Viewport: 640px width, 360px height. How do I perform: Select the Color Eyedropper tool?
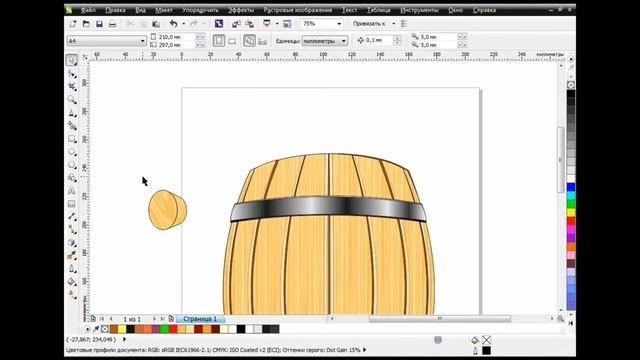72,256
